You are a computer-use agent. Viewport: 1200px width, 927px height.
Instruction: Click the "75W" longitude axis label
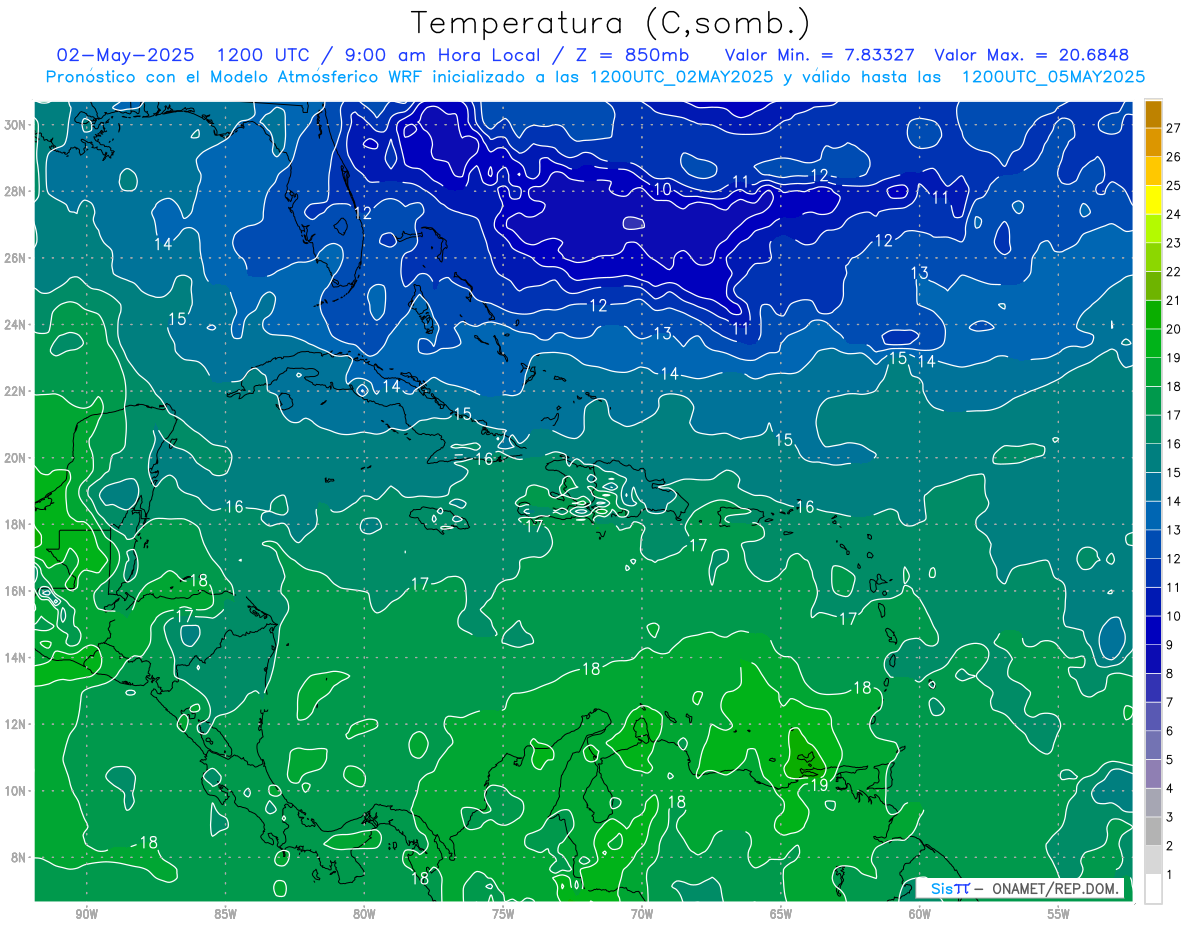503,914
